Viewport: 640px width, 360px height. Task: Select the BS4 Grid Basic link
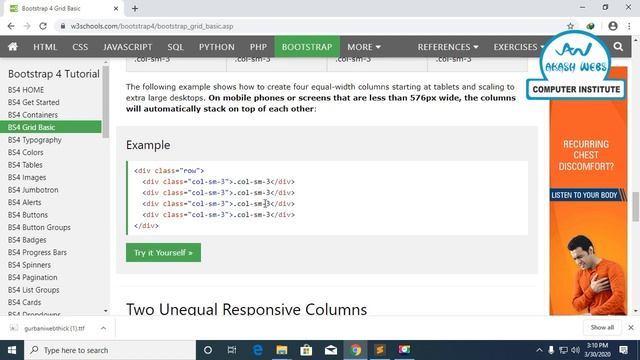[x=51, y=127]
